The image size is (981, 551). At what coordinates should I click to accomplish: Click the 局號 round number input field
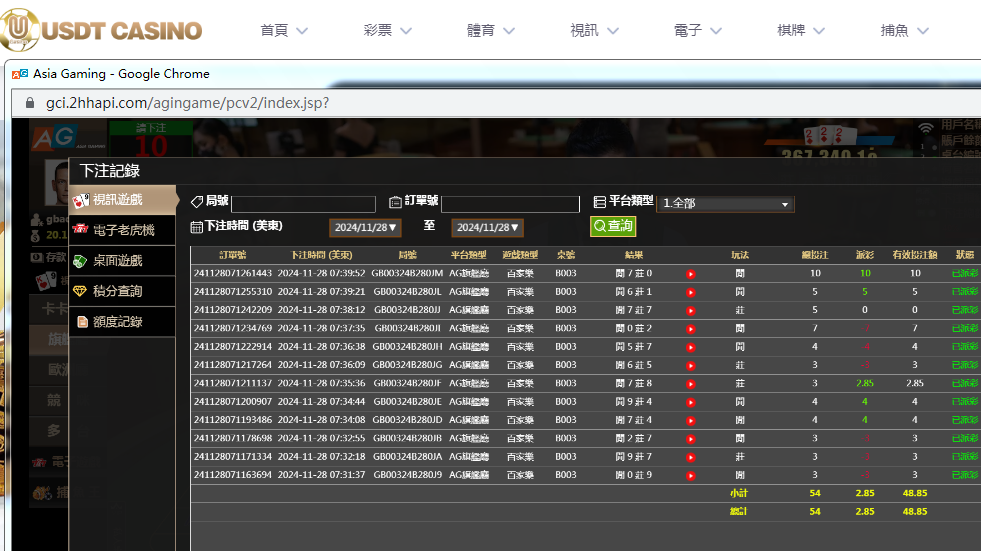pyautogui.click(x=303, y=204)
